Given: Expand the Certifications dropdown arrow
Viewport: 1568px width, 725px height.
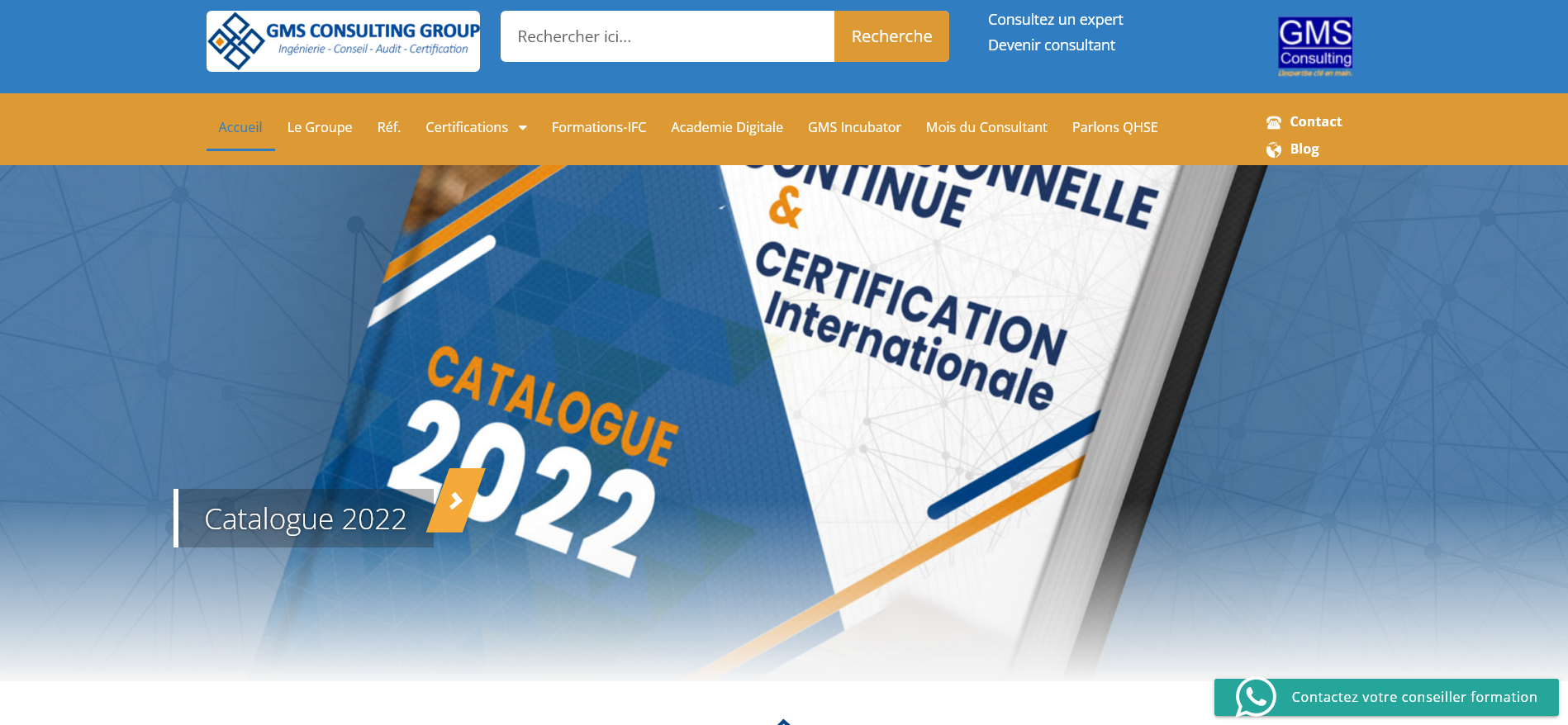Looking at the screenshot, I should (x=522, y=128).
